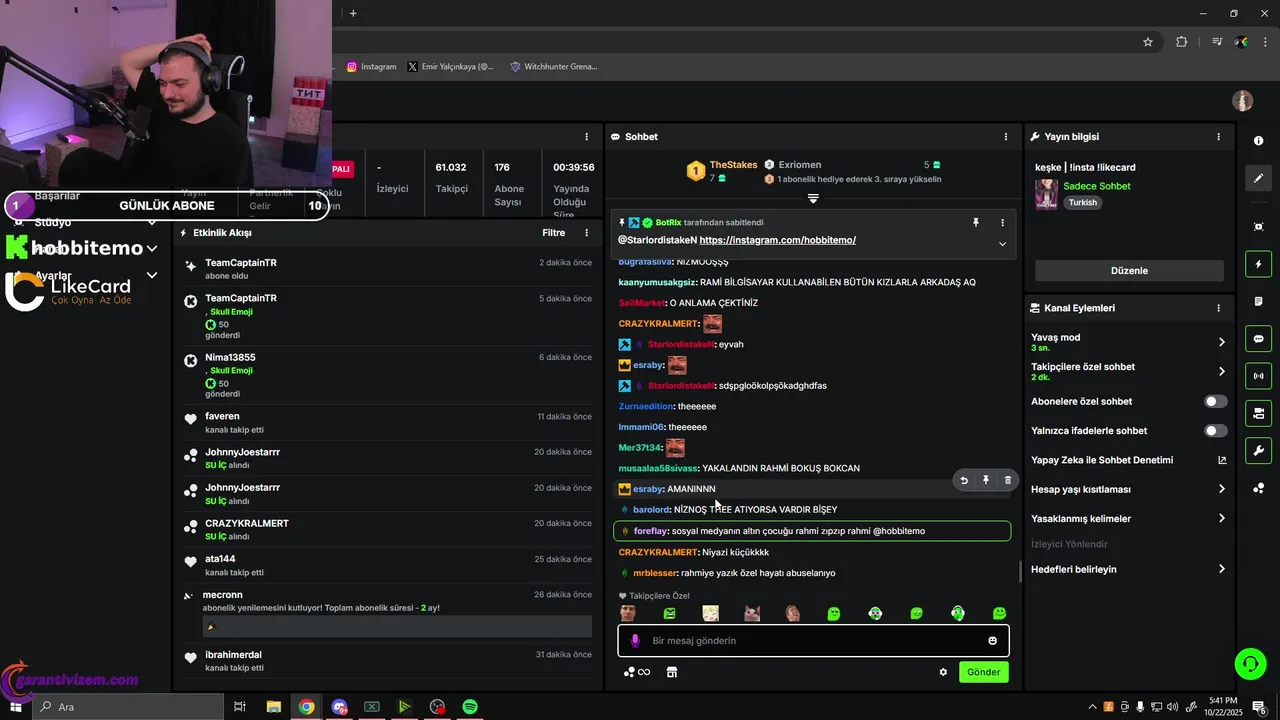1280x720 pixels.
Task: Click channel points infinity icon below chat
Action: (x=637, y=672)
